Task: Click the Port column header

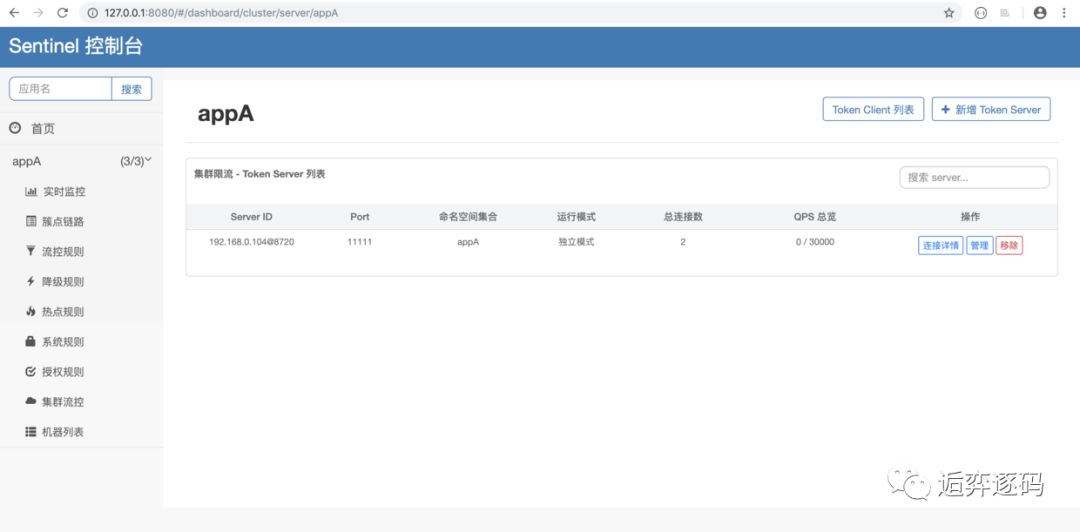Action: tap(360, 216)
